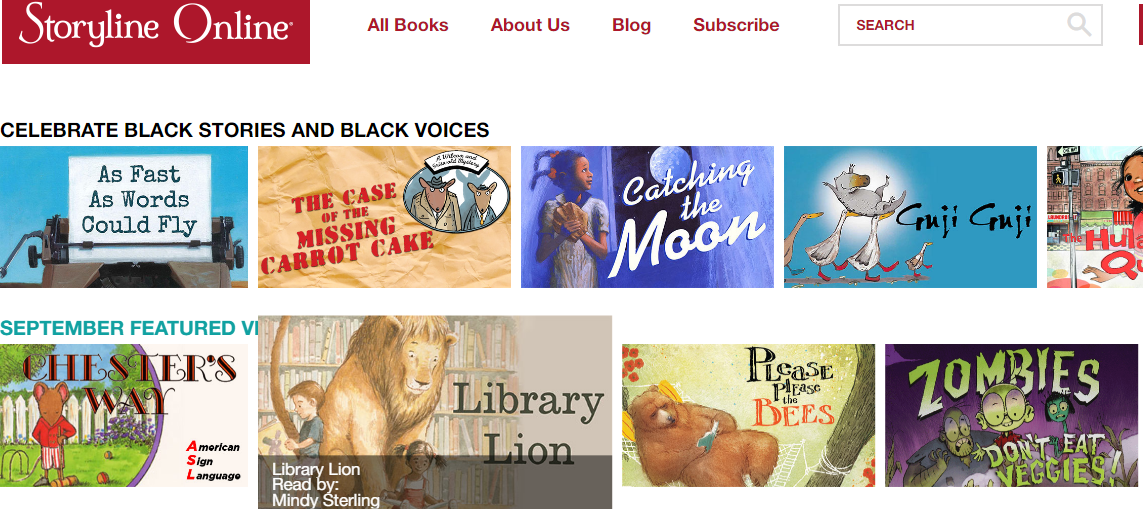Image resolution: width=1143 pixels, height=509 pixels.
Task: Click the Library Lion caption overlay
Action: click(435, 482)
